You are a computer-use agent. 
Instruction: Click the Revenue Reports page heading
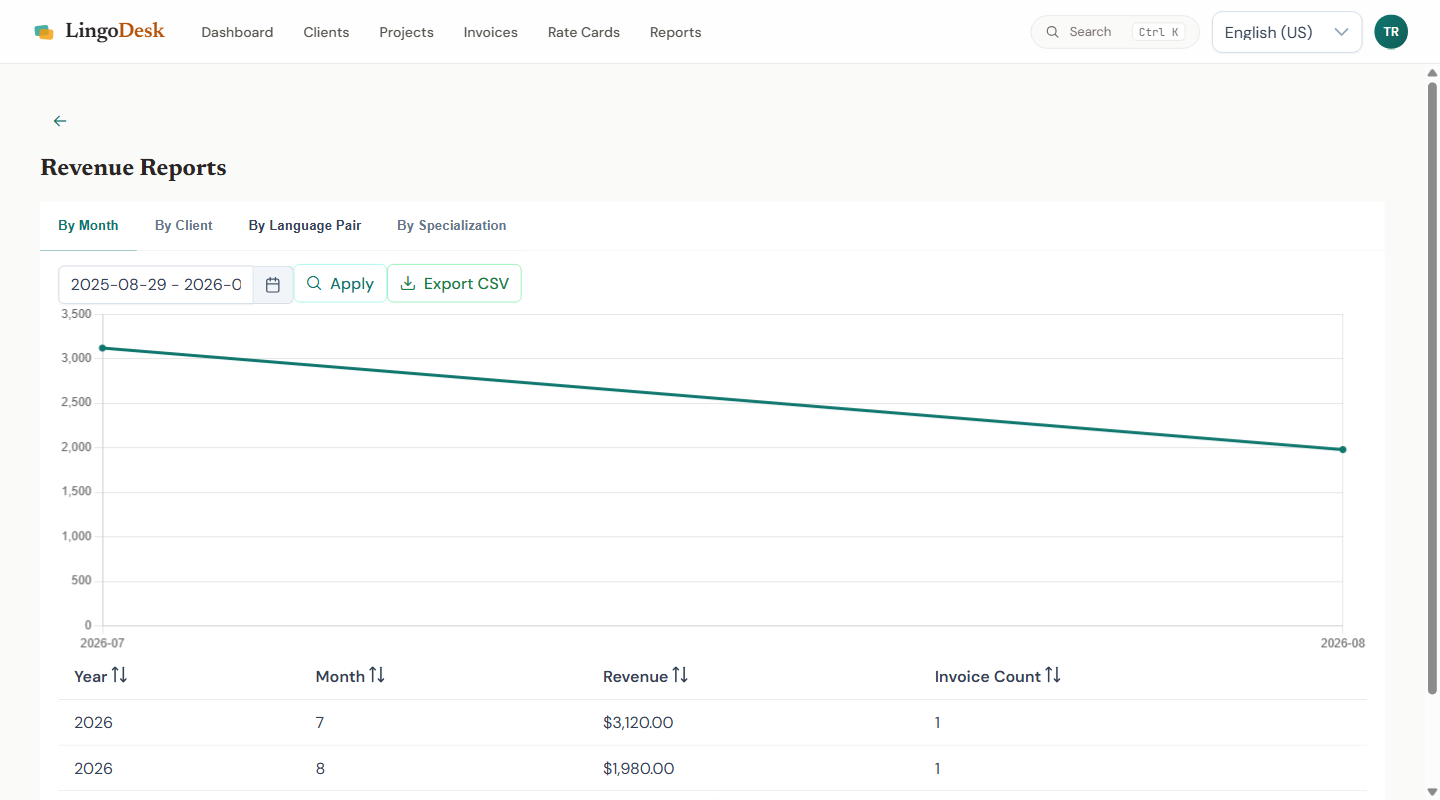pos(133,168)
